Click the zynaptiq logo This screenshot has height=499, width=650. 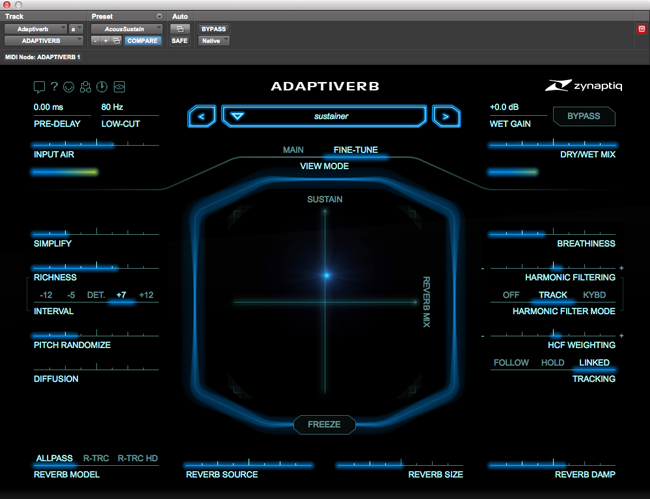click(x=584, y=85)
